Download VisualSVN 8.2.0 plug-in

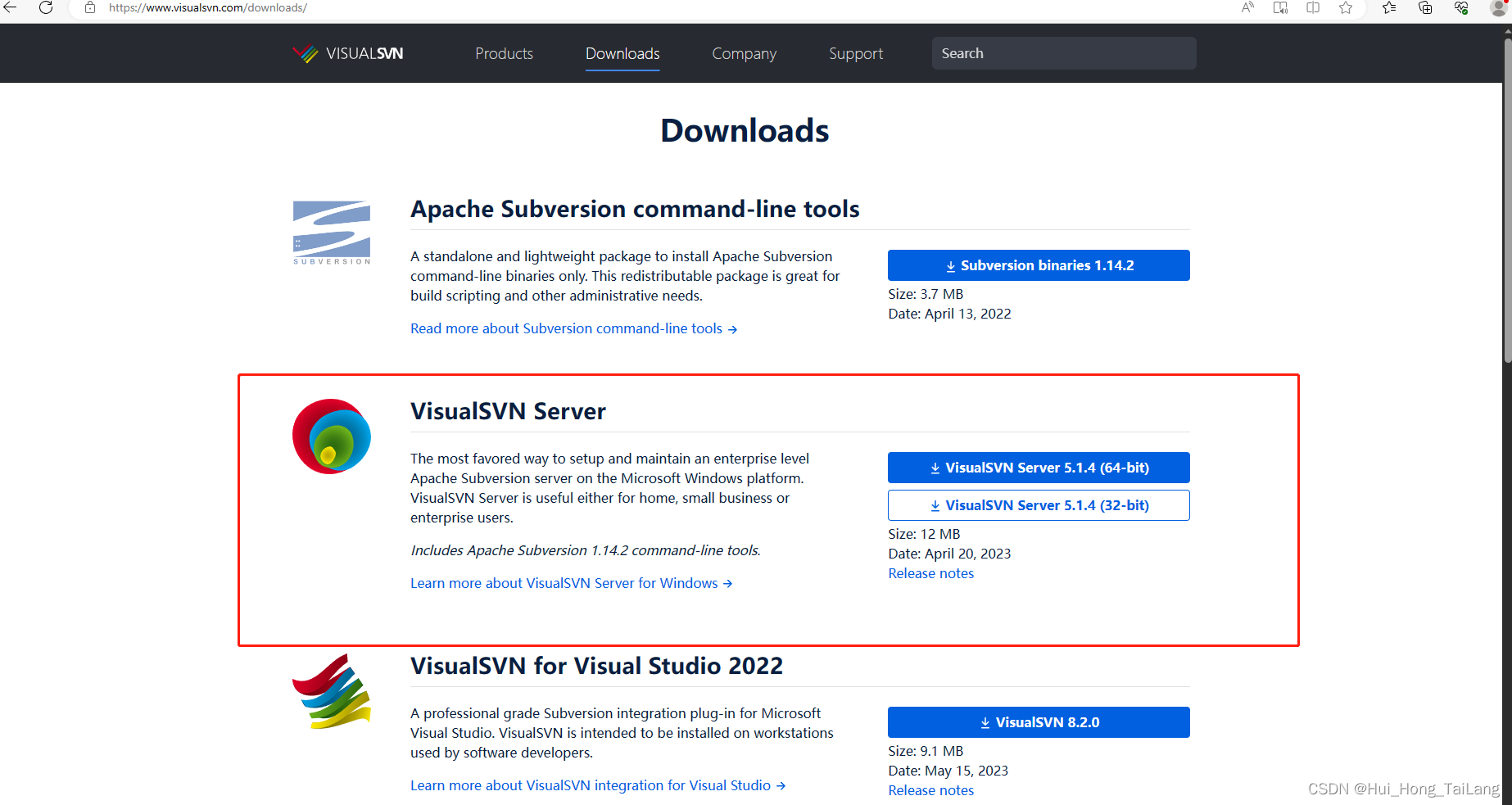tap(1039, 722)
